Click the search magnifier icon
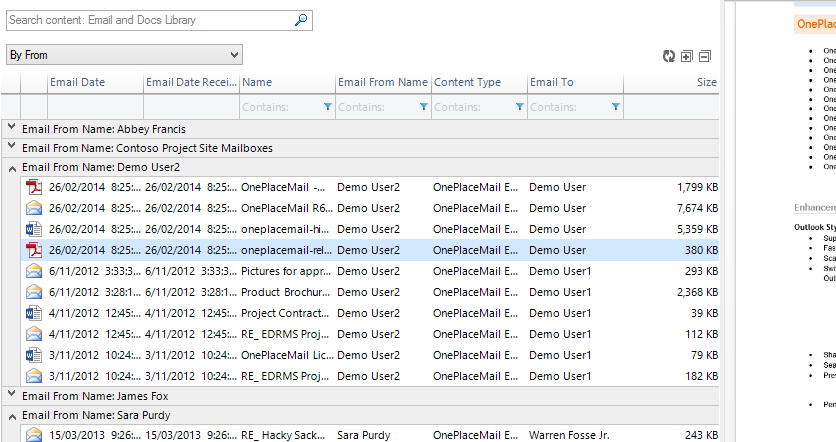This screenshot has height=442, width=836. click(301, 20)
